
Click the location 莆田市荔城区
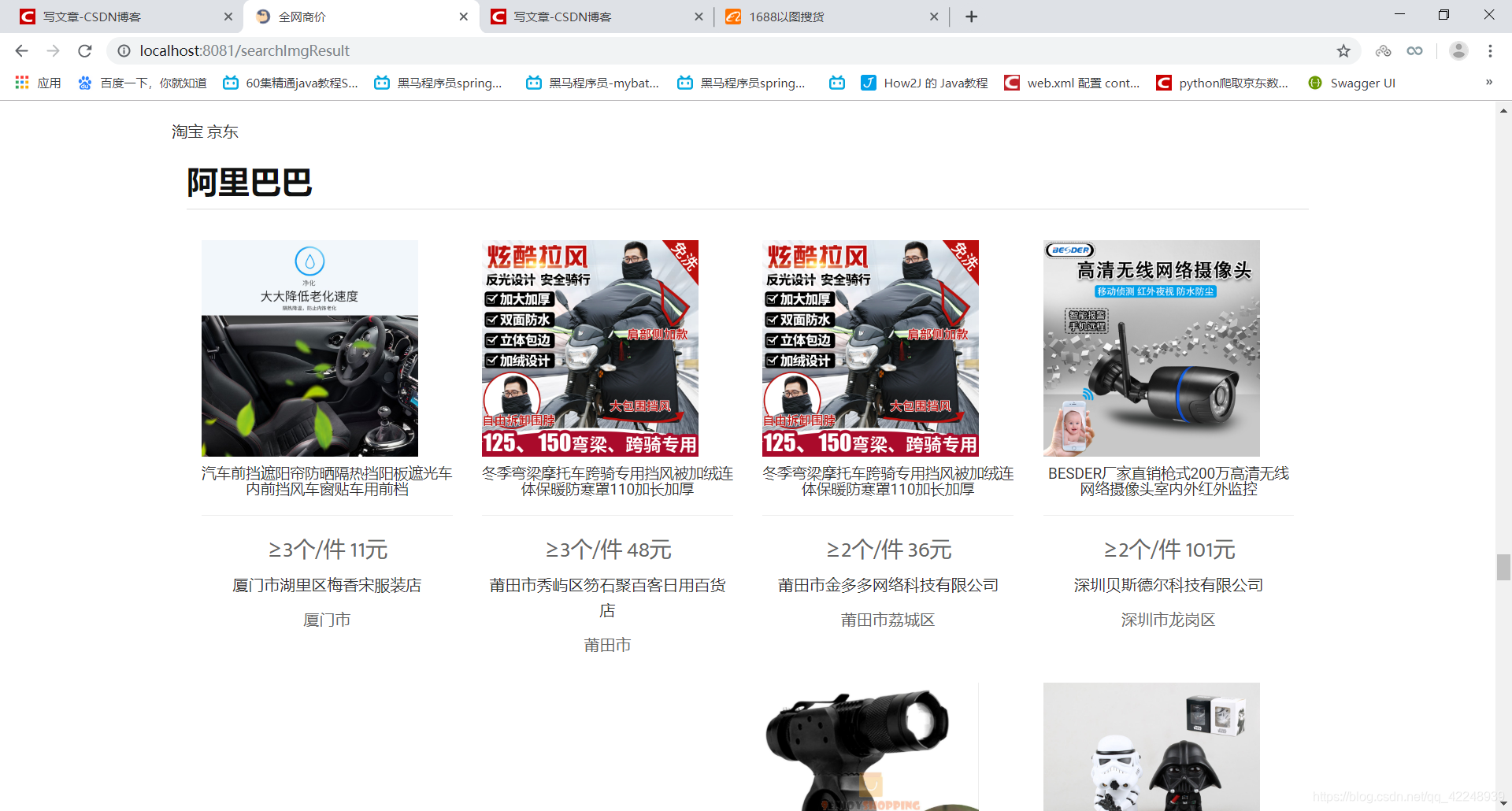point(888,620)
